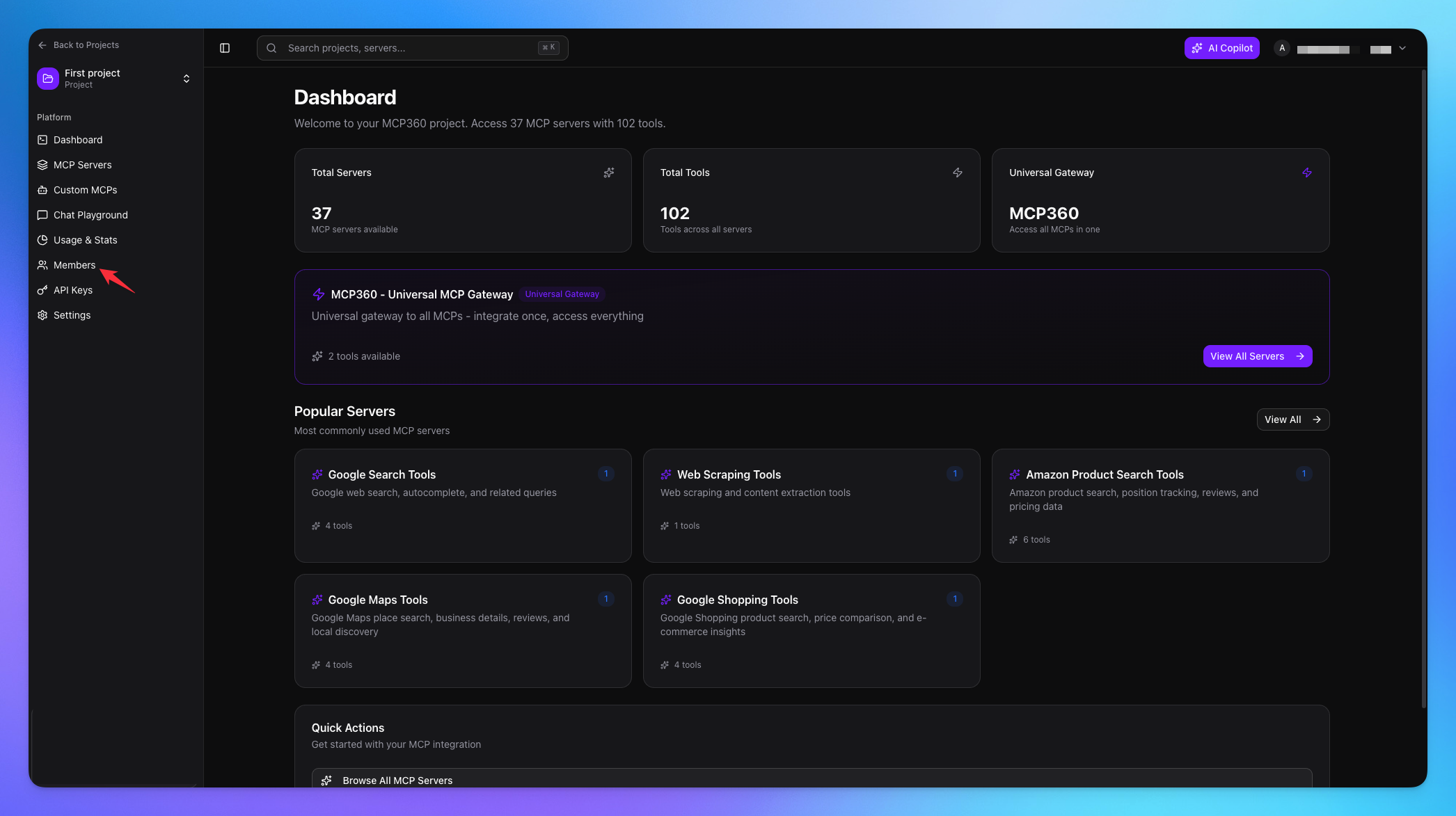The height and width of the screenshot is (816, 1456).
Task: Click the Universal Gateway lightning indicator
Action: click(1307, 173)
